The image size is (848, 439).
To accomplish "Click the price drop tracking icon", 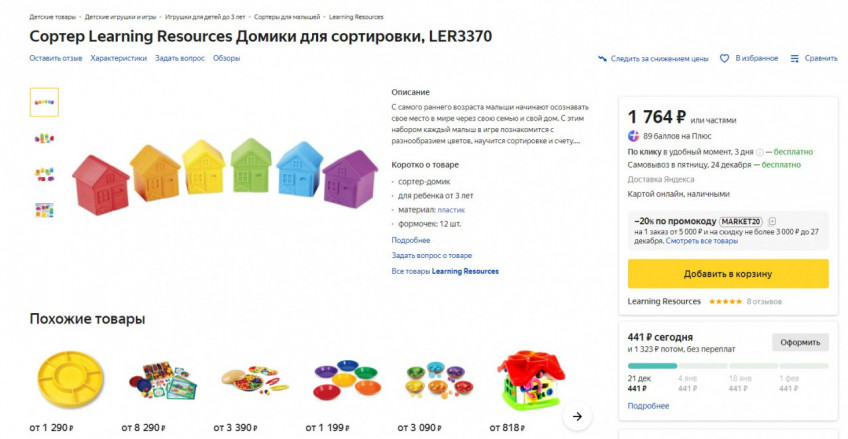I will 603,58.
